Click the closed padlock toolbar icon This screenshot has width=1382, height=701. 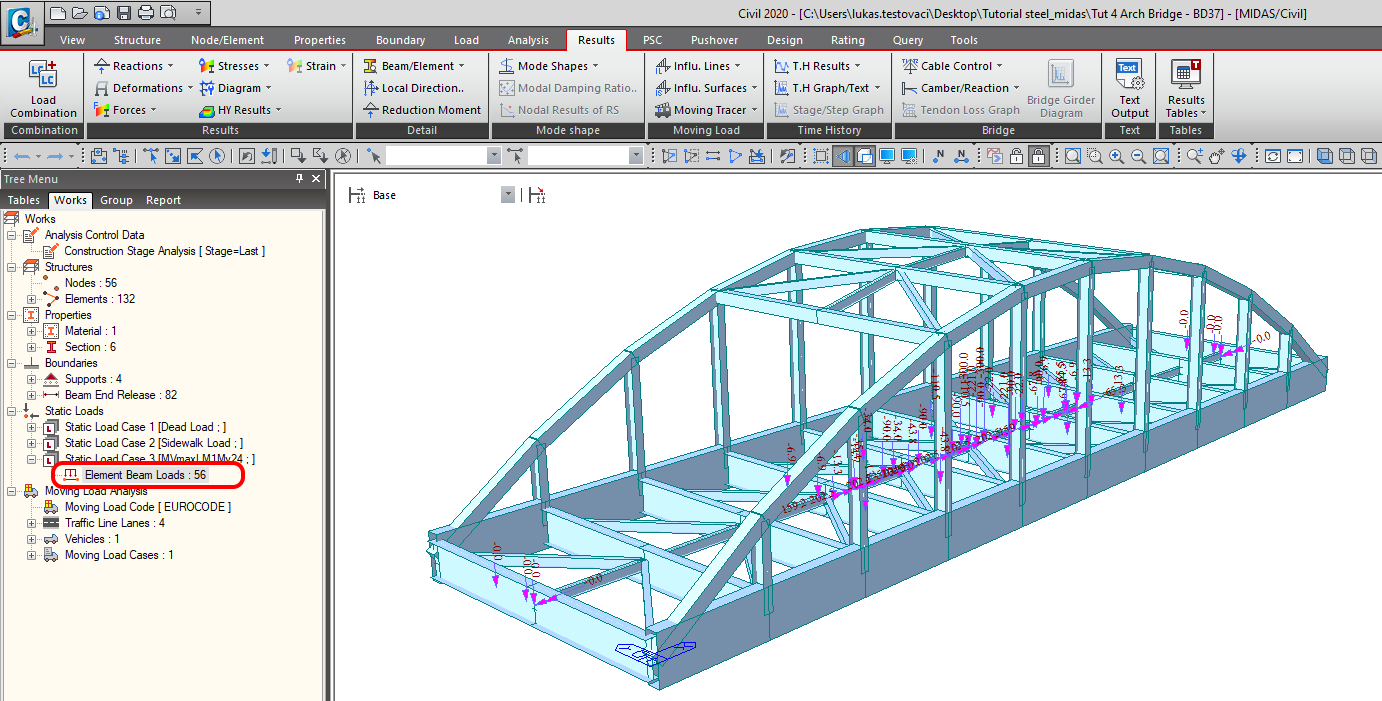[1039, 156]
